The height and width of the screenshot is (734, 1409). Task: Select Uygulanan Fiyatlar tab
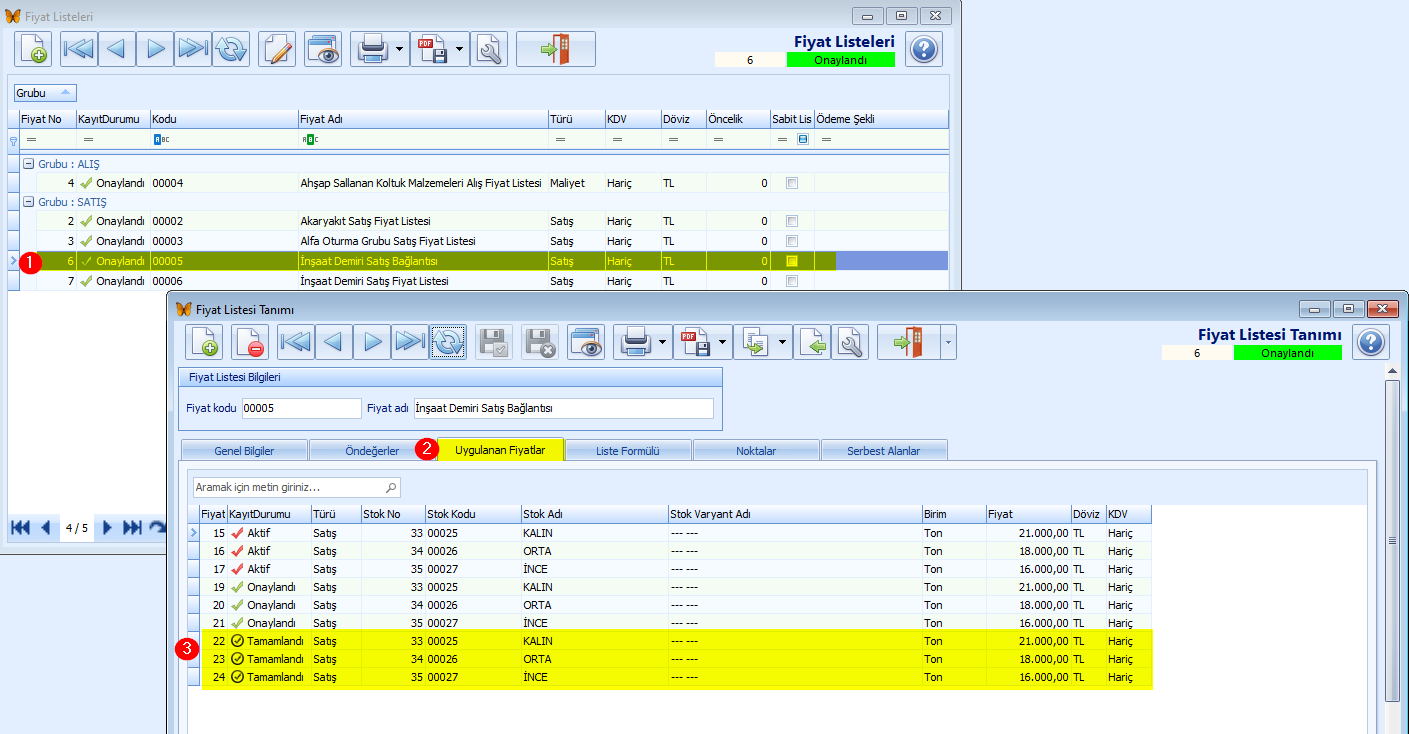click(x=500, y=450)
